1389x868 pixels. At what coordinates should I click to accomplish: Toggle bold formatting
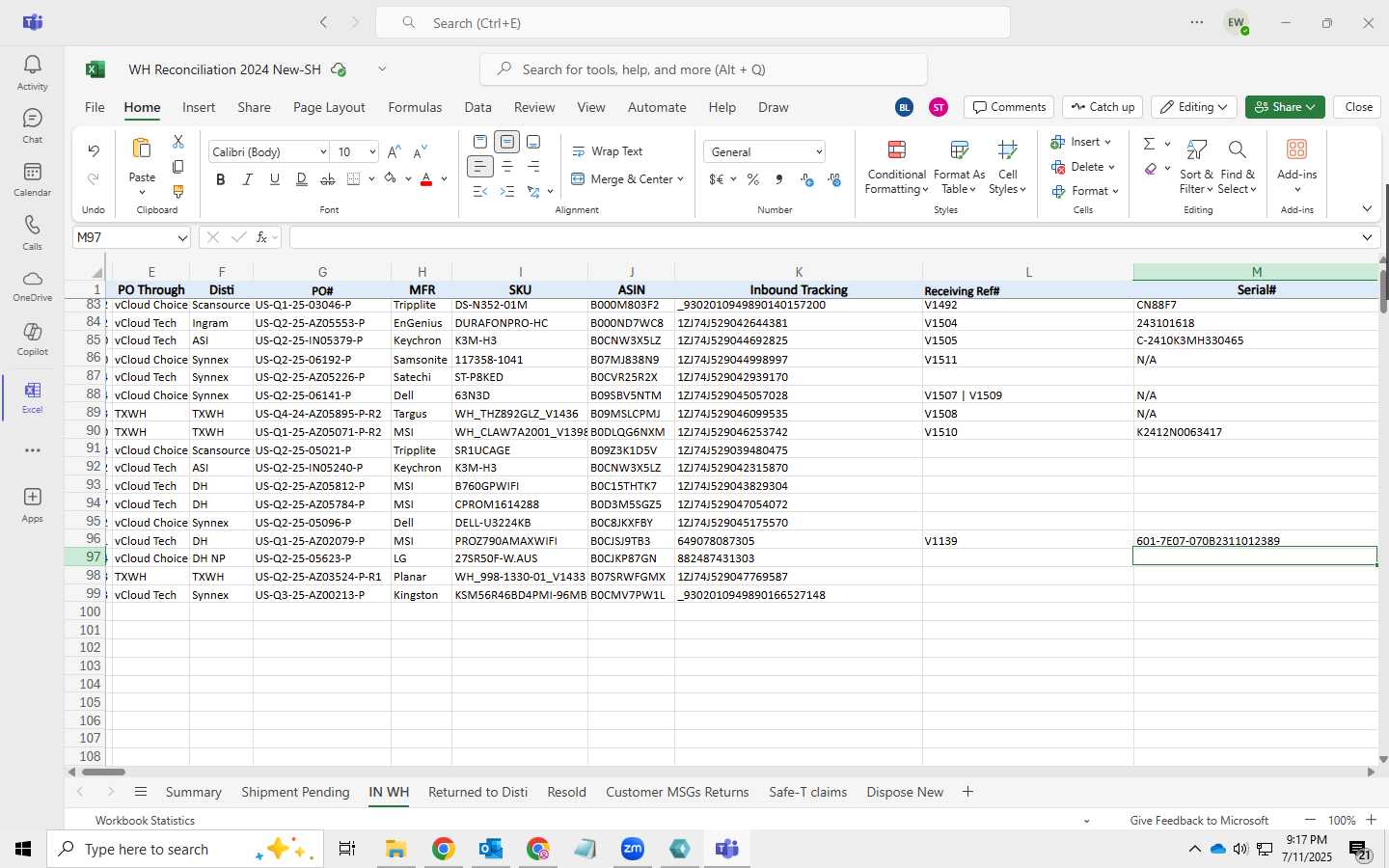pos(221,179)
